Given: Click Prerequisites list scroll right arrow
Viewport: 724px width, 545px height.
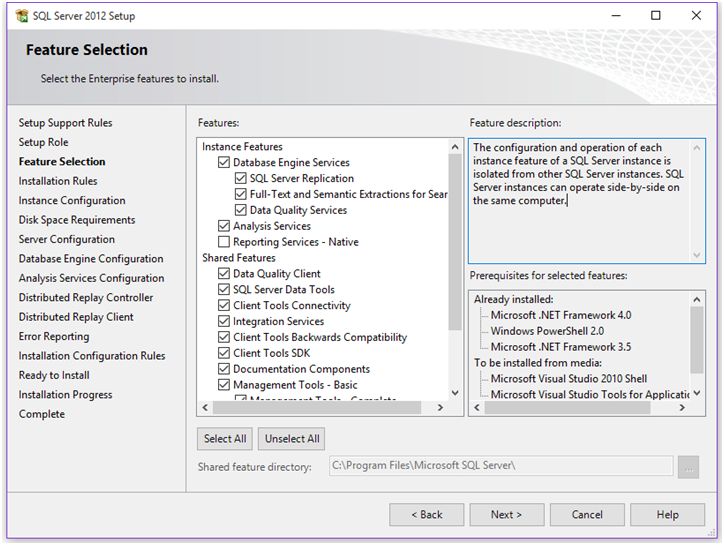Looking at the screenshot, I should tap(682, 407).
